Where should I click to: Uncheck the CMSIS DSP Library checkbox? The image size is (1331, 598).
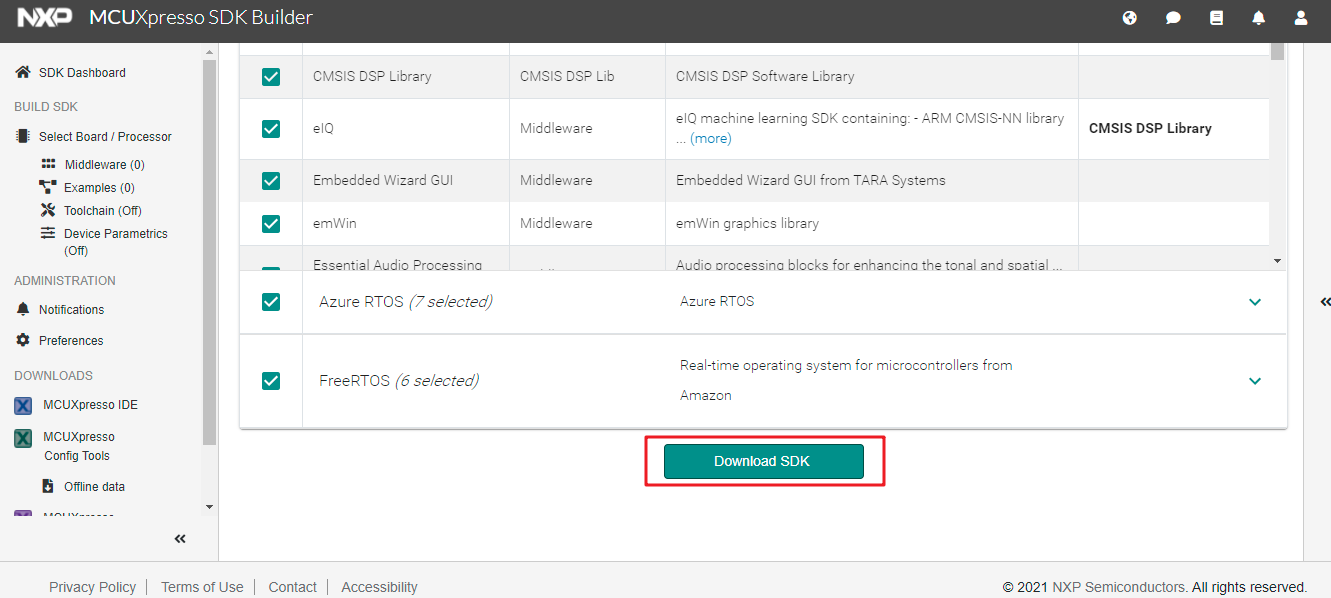click(271, 76)
